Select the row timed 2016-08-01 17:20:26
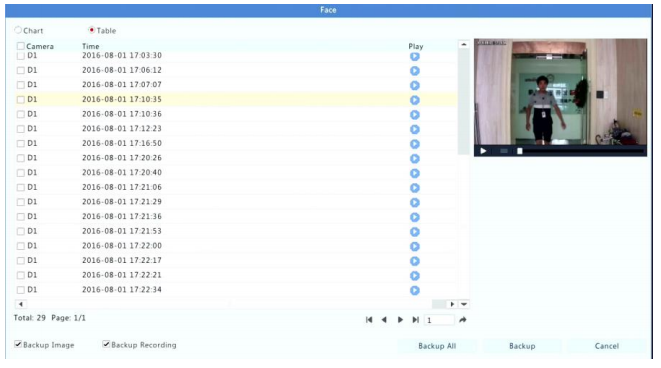Viewport: 661px width, 368px height. [236, 158]
